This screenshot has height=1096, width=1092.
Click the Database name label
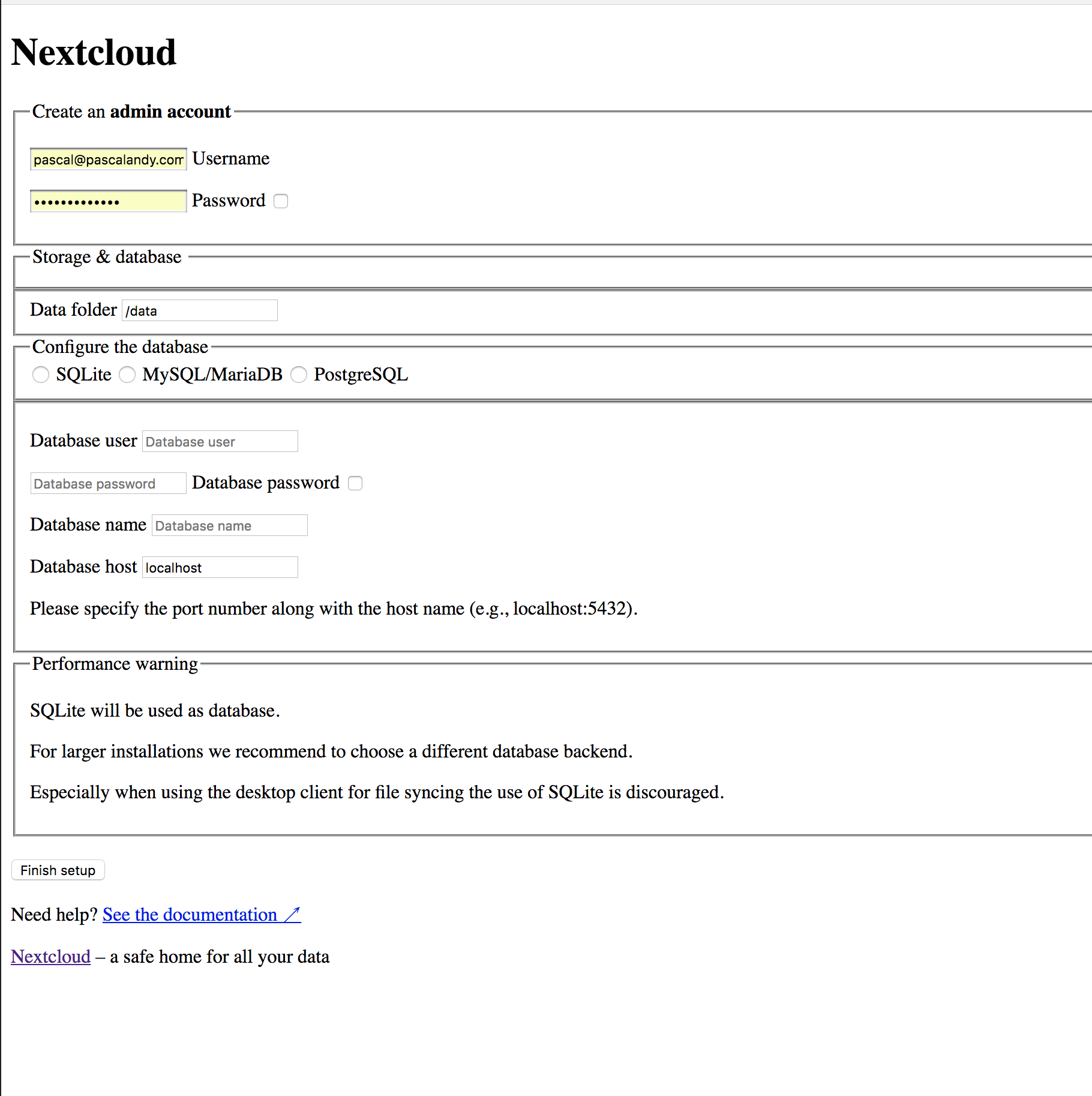click(x=89, y=525)
